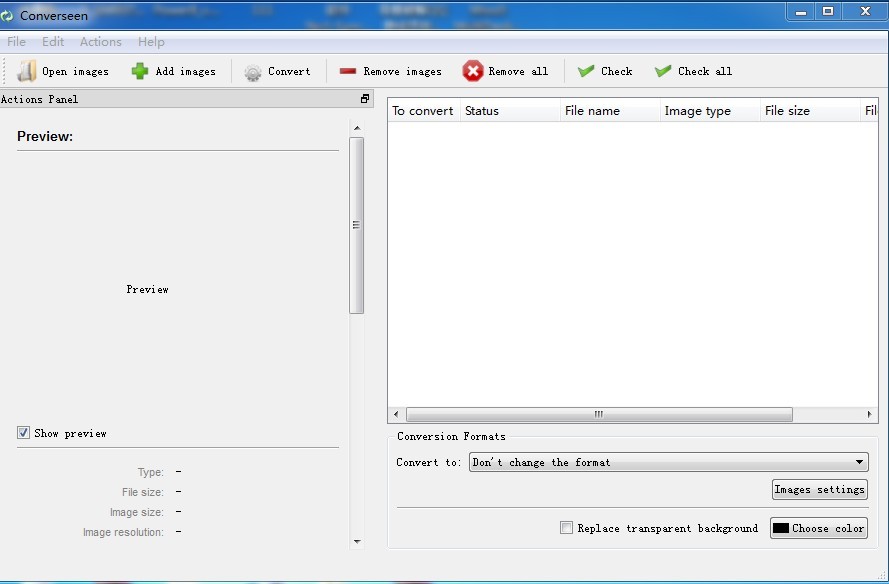Image resolution: width=889 pixels, height=584 pixels.
Task: Toggle the Show preview checkbox
Action: [x=23, y=433]
